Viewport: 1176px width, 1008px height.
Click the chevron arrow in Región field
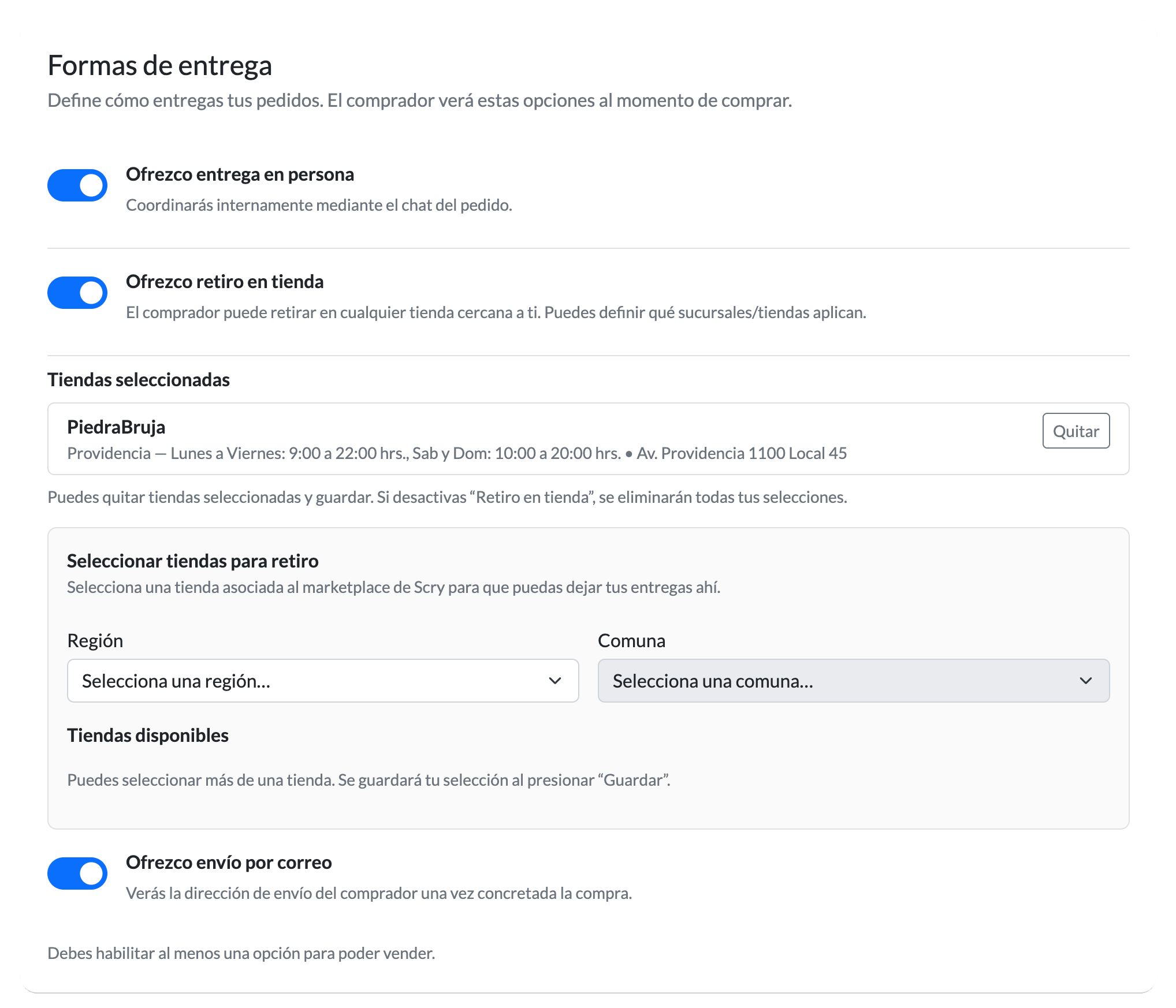coord(555,681)
